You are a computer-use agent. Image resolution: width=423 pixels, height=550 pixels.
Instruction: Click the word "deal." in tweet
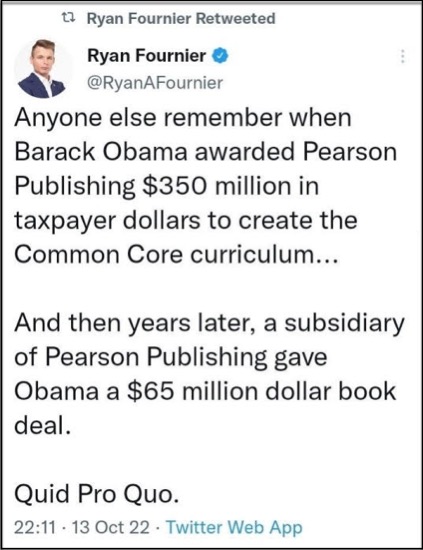[42, 425]
